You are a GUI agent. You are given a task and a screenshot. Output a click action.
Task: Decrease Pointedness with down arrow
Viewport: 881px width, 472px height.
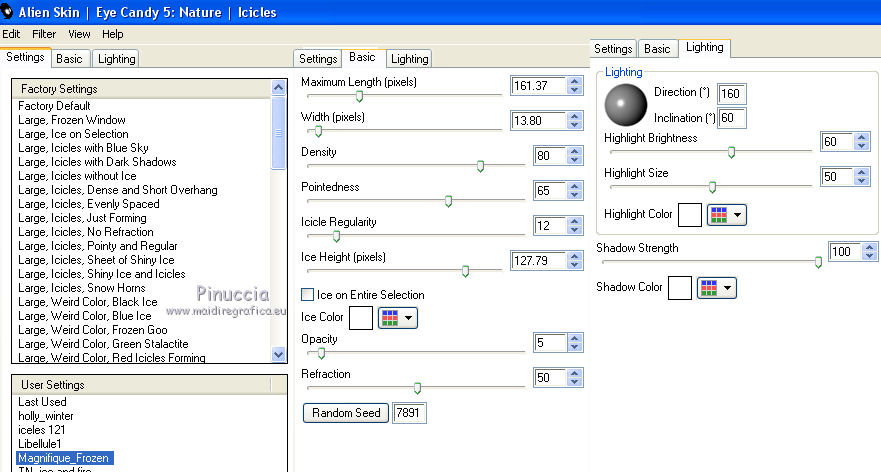tap(574, 194)
